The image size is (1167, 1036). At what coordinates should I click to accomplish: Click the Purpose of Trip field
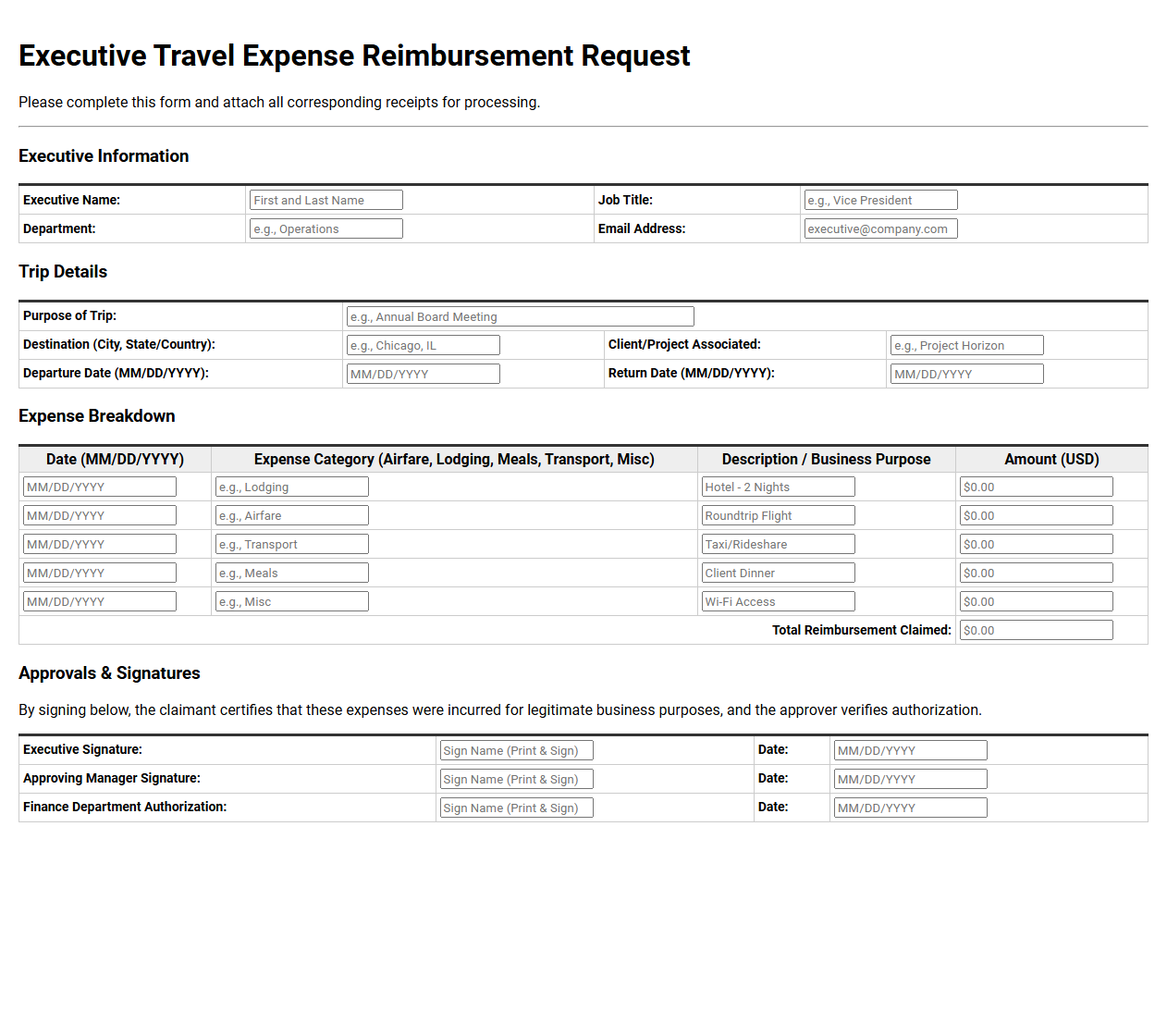coord(521,316)
